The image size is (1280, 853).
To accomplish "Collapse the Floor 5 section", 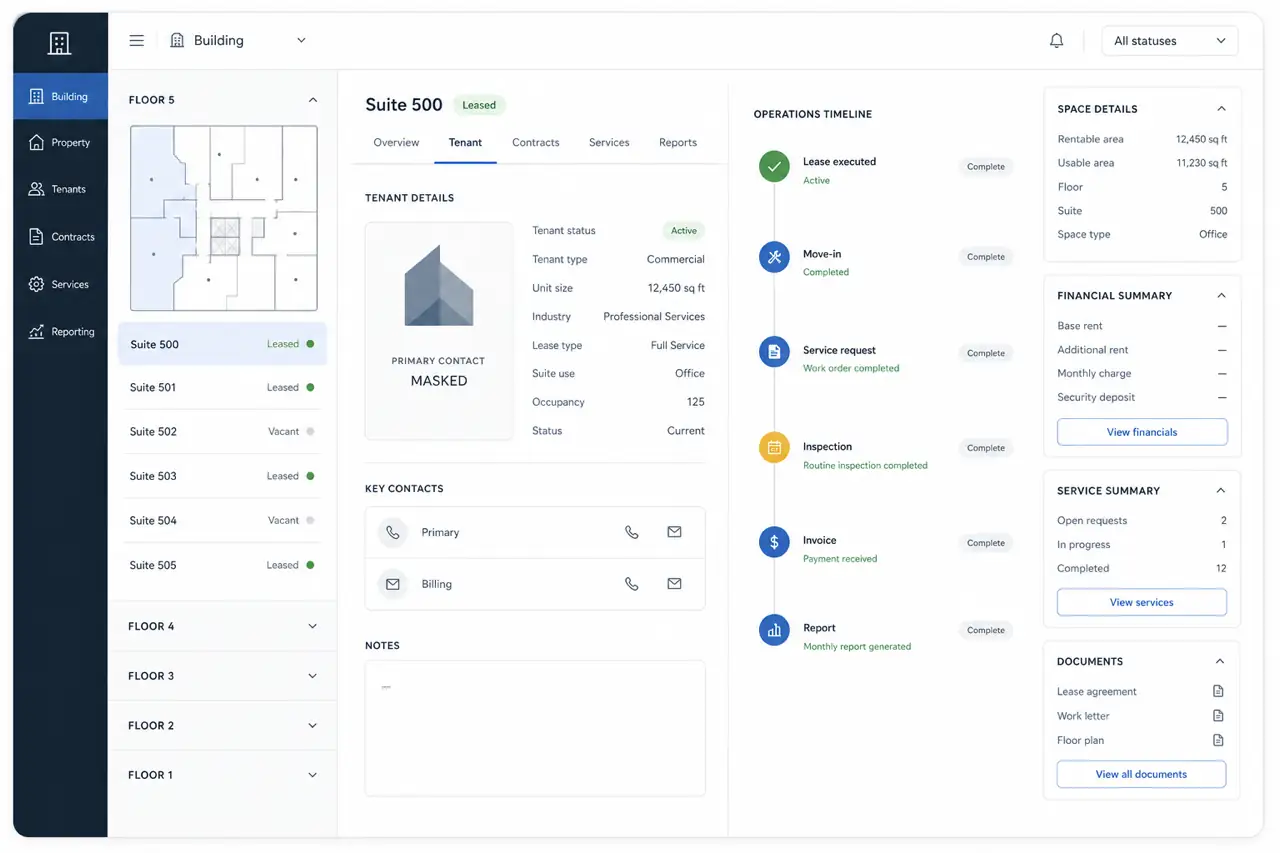I will [313, 100].
